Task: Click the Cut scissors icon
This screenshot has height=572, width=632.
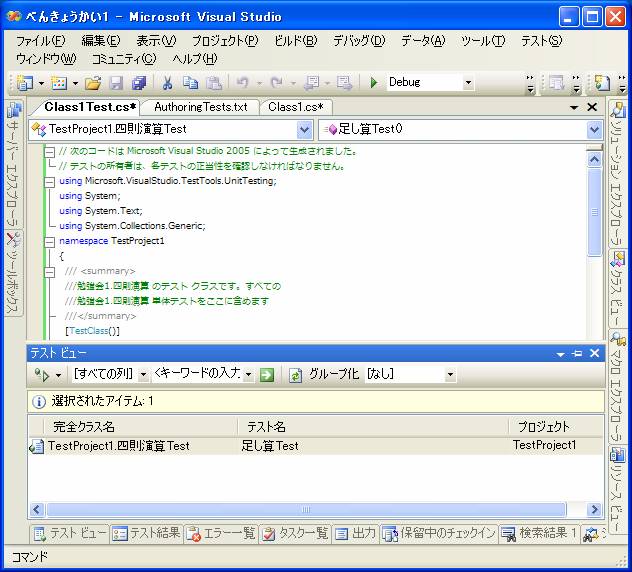Action: tap(168, 83)
